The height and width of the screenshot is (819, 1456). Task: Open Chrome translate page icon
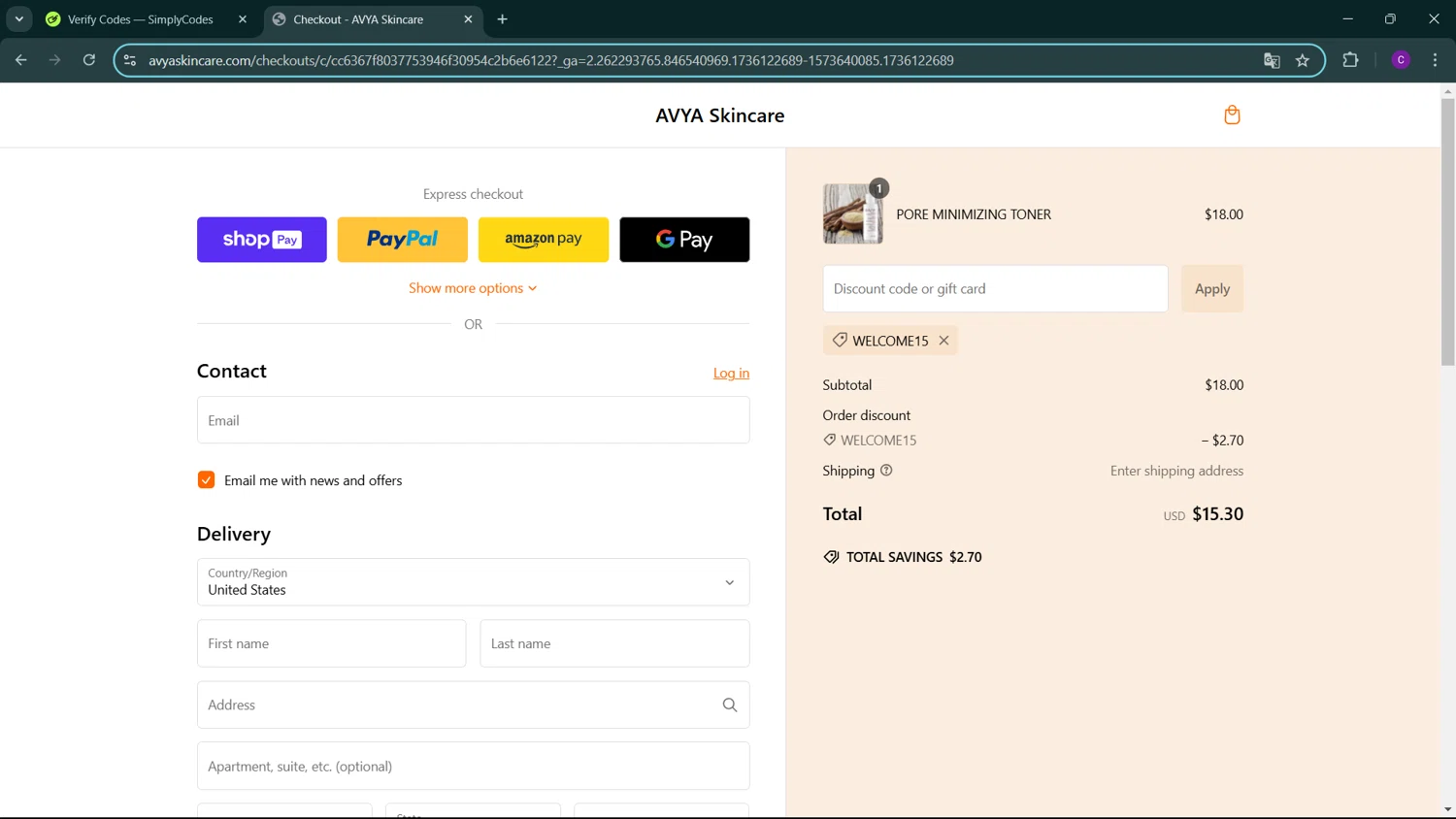[1272, 60]
